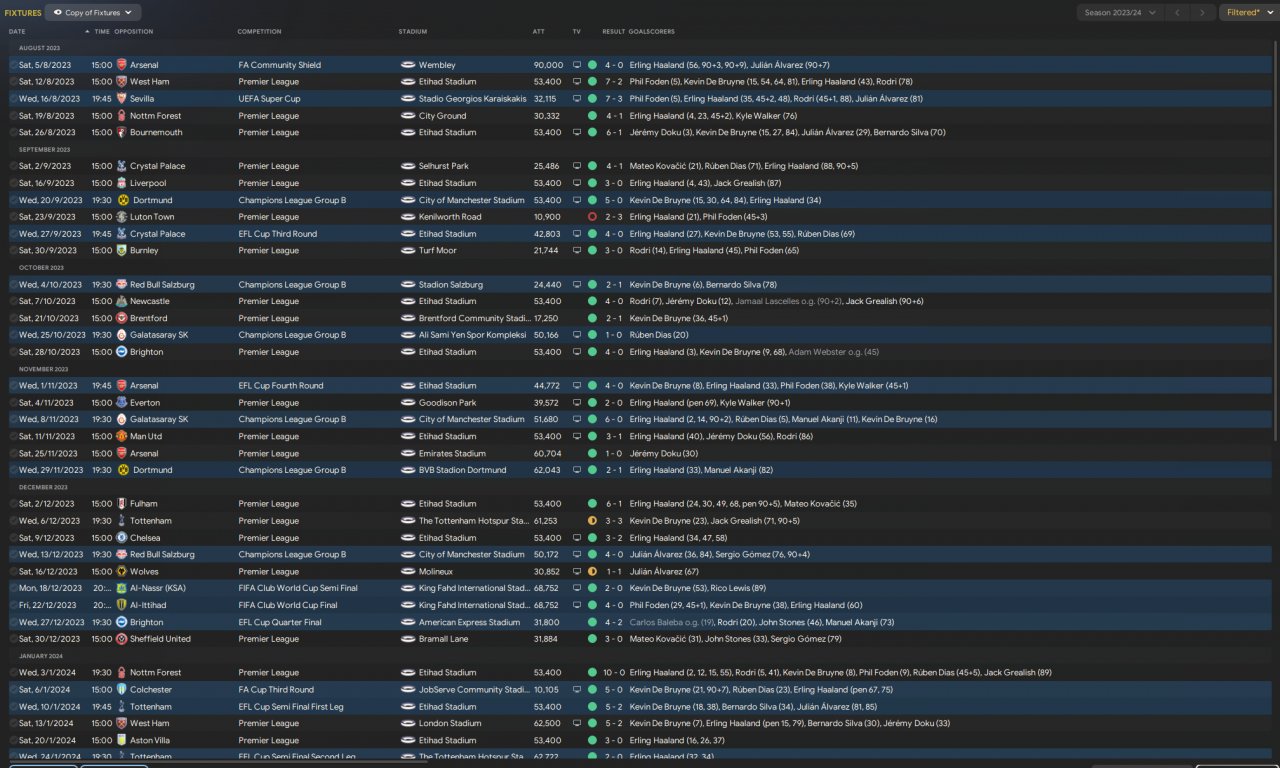This screenshot has width=1280, height=768.
Task: Click the 2 - 3 result against Luton Town
Action: [614, 217]
